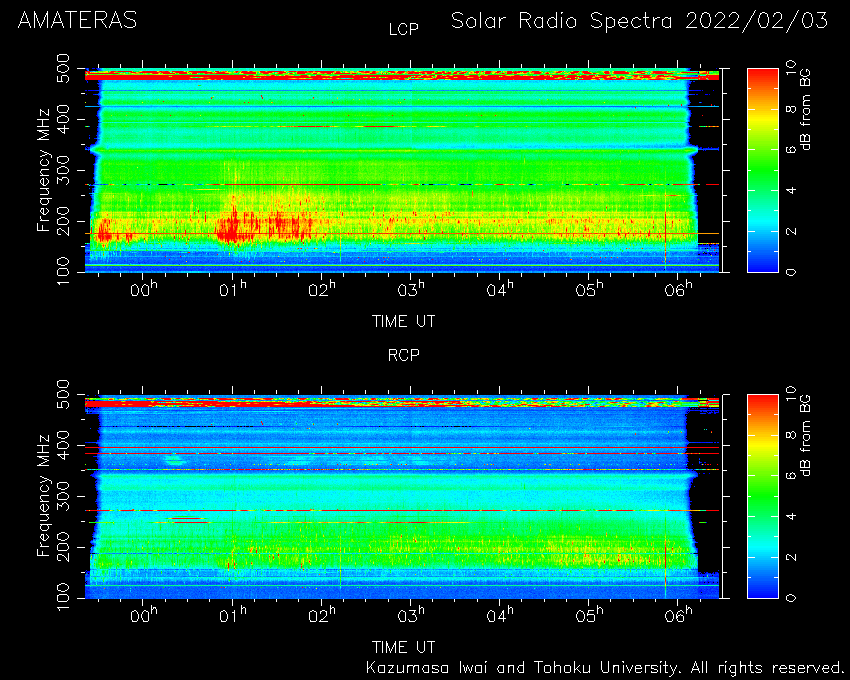The width and height of the screenshot is (850, 680).
Task: Click the AMATERAS title text
Action: click(x=78, y=21)
